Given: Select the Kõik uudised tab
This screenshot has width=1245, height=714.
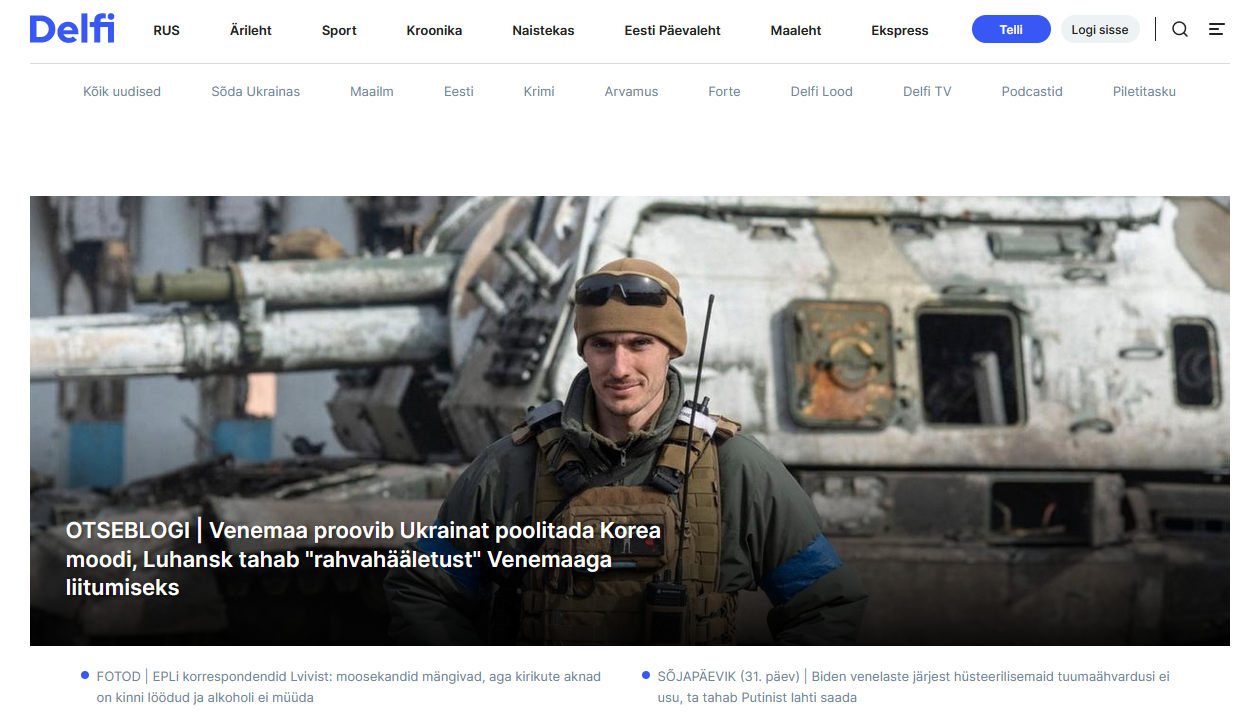Looking at the screenshot, I should [x=122, y=92].
